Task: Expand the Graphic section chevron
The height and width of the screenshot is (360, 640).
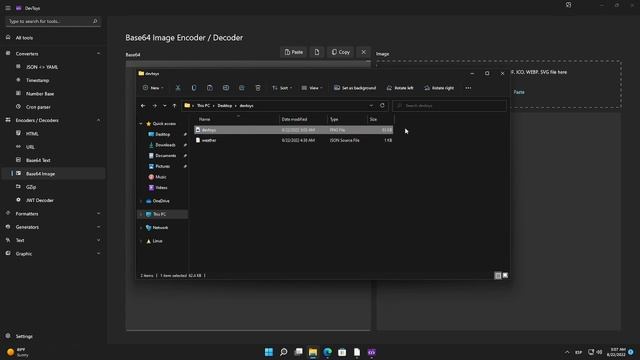Action: point(98,254)
